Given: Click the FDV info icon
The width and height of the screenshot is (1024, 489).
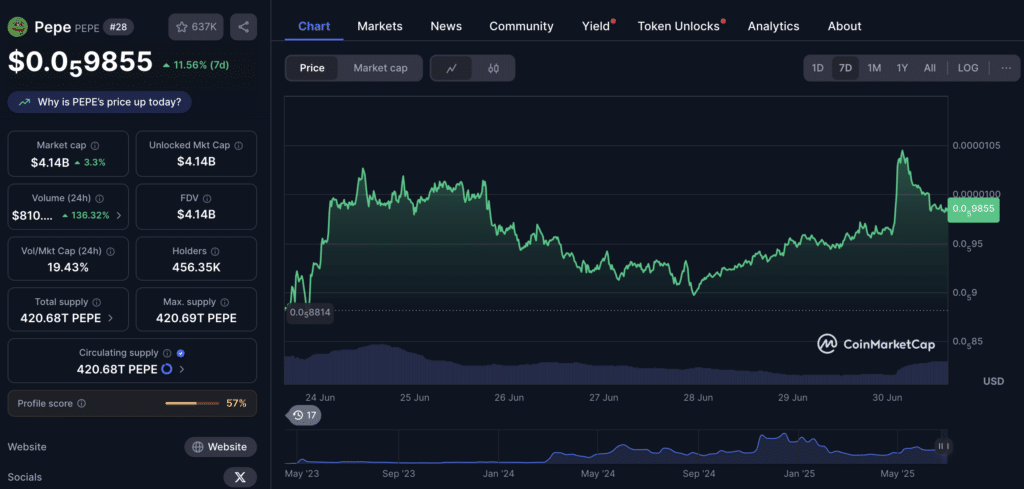Looking at the screenshot, I should pos(206,198).
